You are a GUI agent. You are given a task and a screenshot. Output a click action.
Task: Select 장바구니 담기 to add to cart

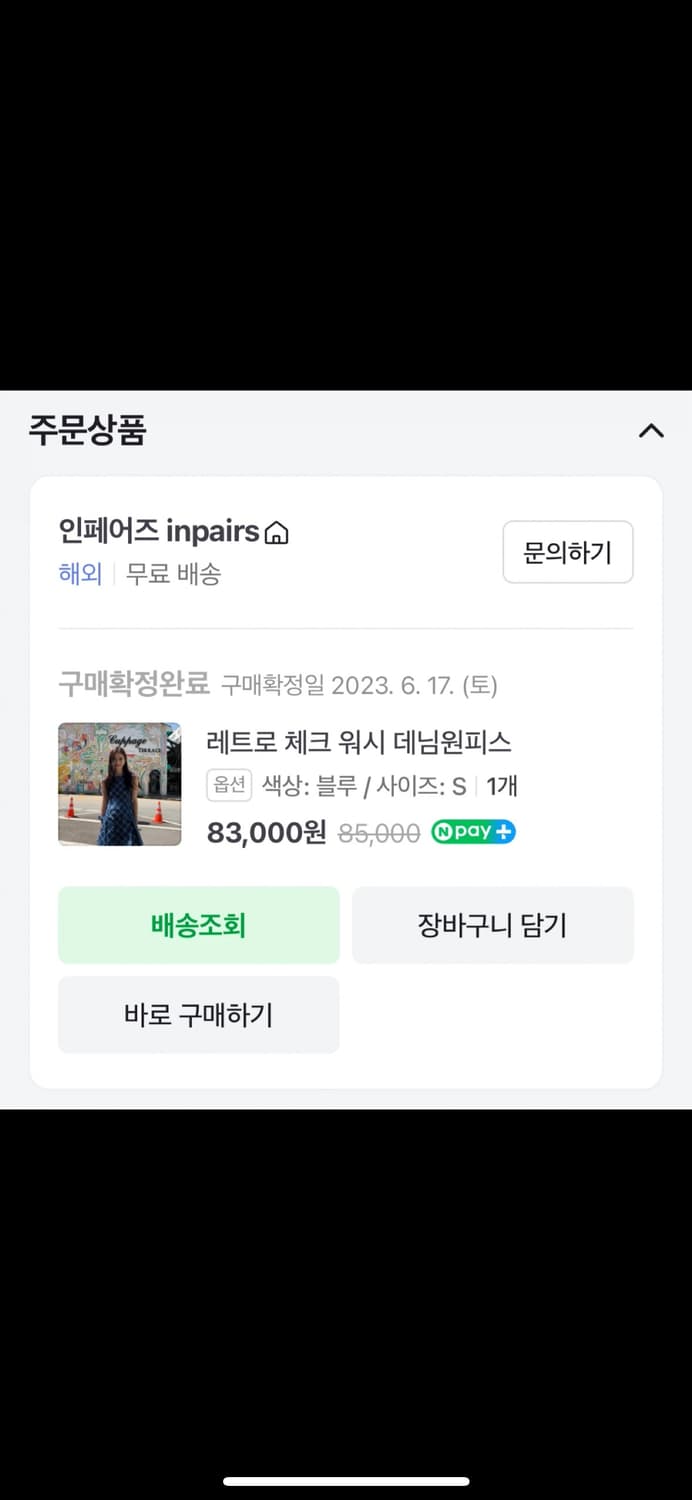[492, 925]
